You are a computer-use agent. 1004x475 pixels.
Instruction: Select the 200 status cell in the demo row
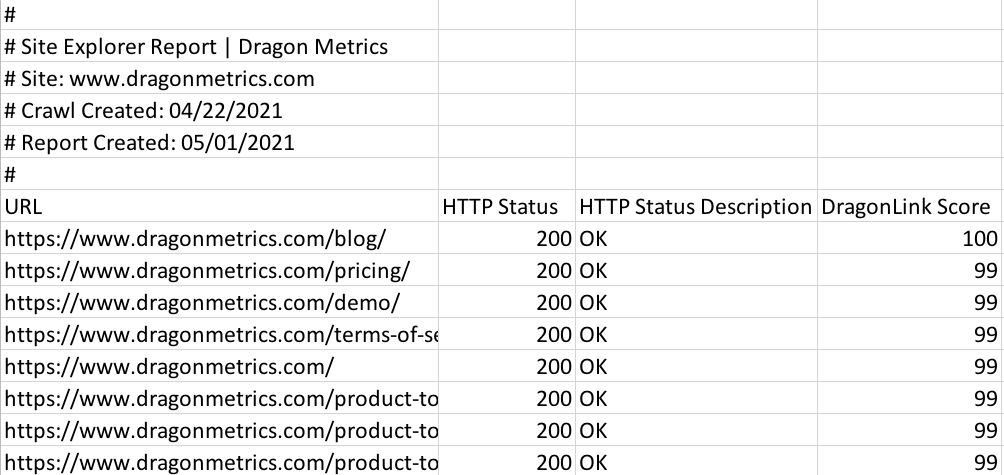coord(553,303)
